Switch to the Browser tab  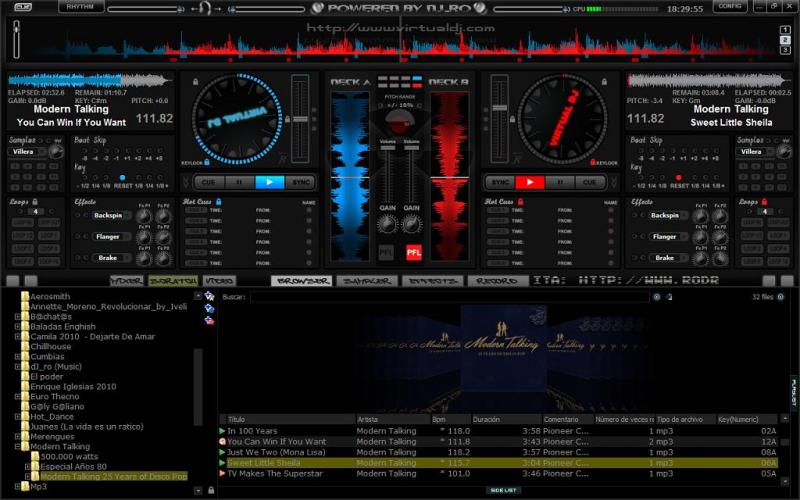coord(302,281)
